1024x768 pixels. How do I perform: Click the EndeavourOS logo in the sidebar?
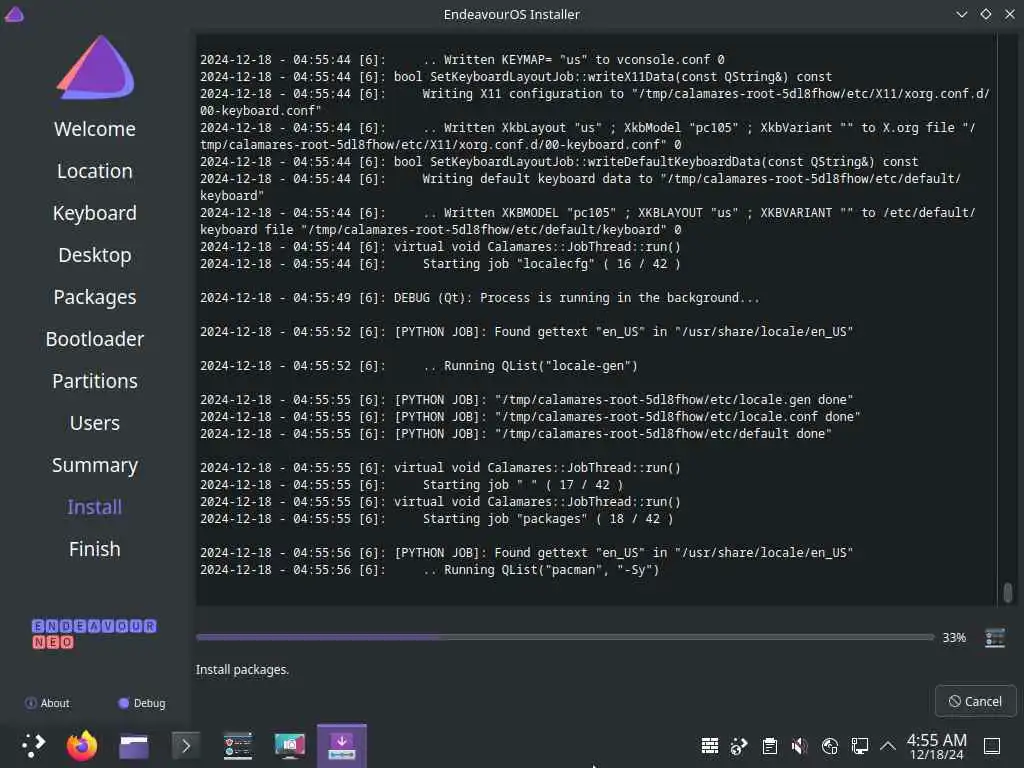[x=96, y=67]
